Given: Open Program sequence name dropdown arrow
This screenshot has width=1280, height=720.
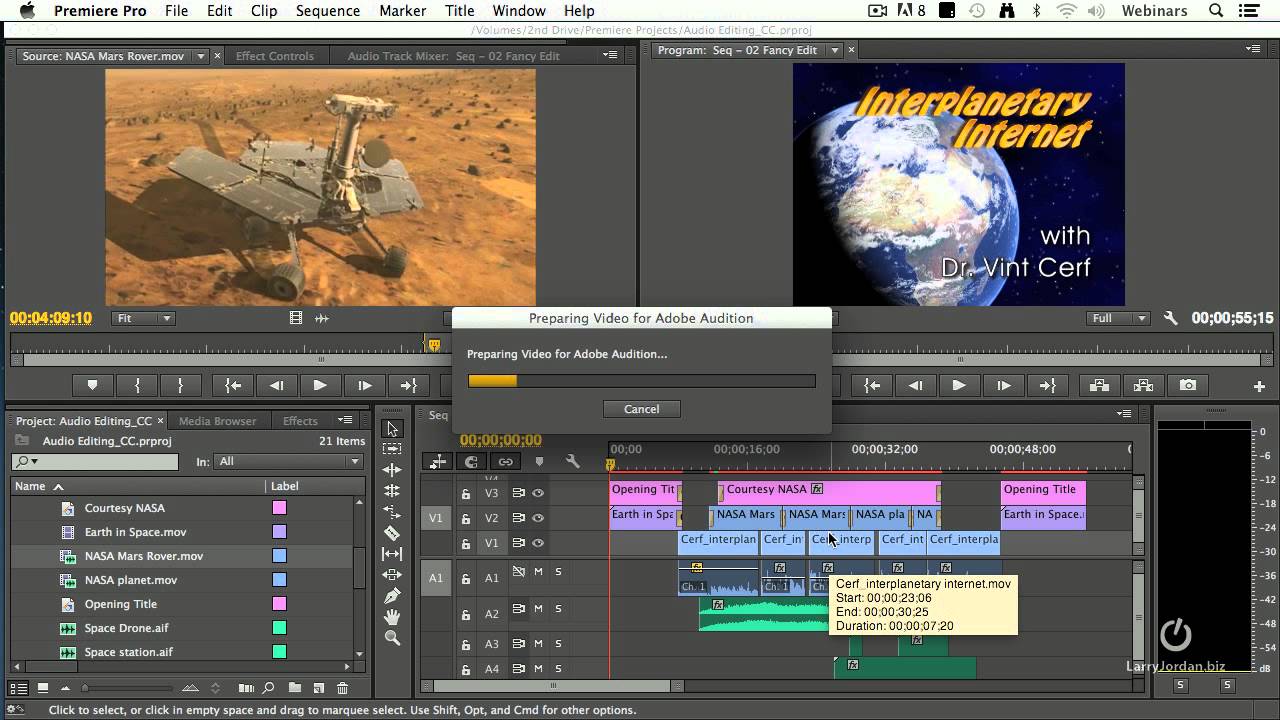Looking at the screenshot, I should (832, 50).
